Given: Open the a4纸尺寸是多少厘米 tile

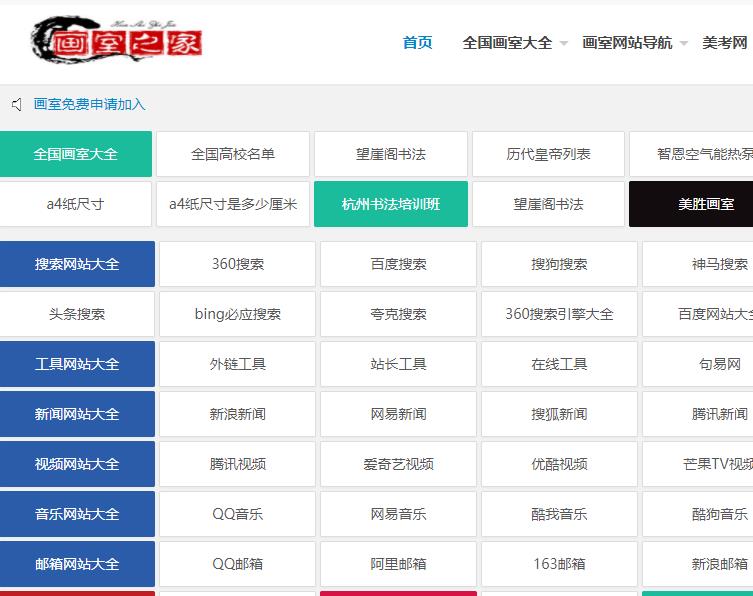Looking at the screenshot, I should 233,204.
